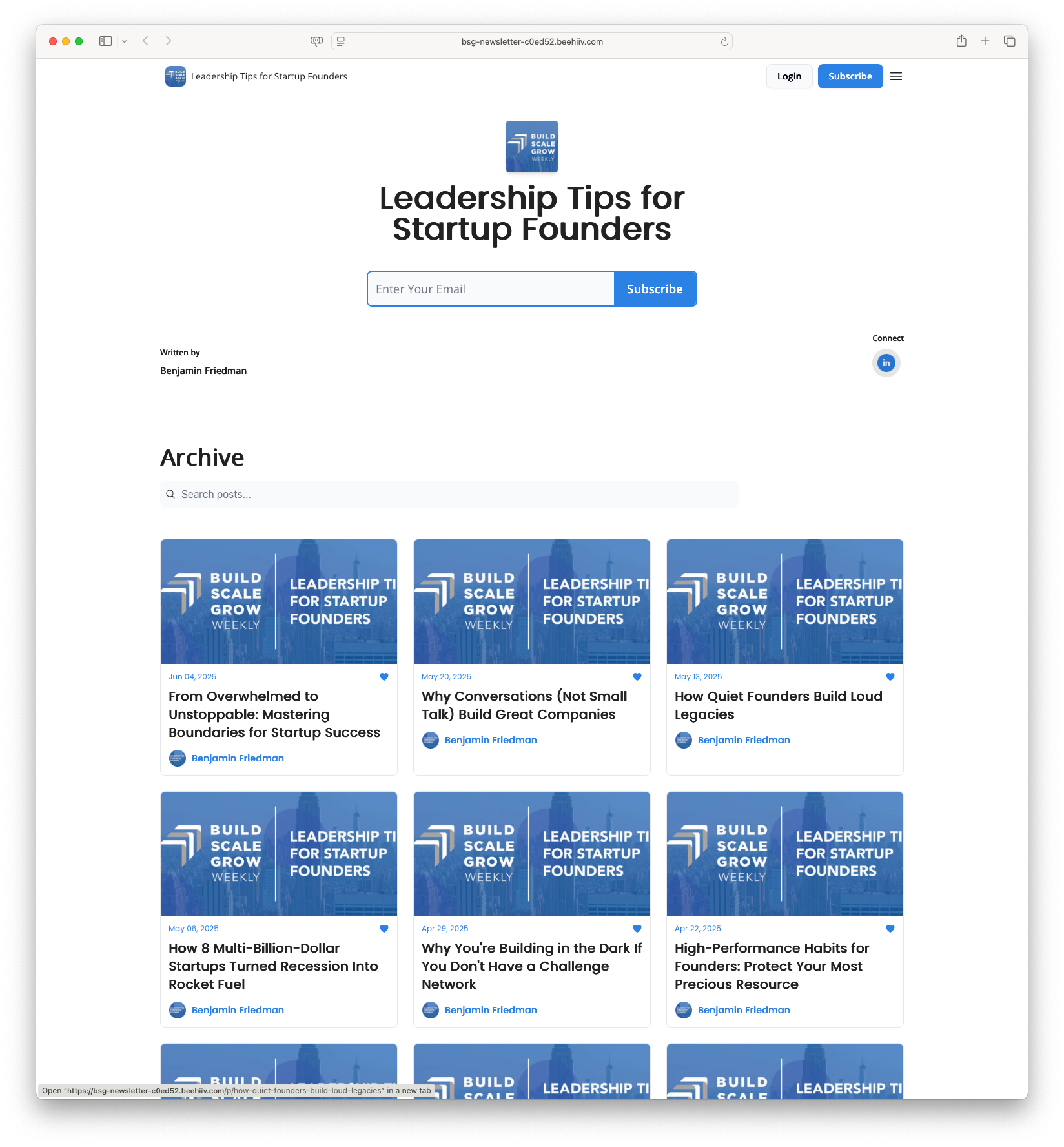Click the Enter Your Email field
Image resolution: width=1064 pixels, height=1147 pixels.
491,289
